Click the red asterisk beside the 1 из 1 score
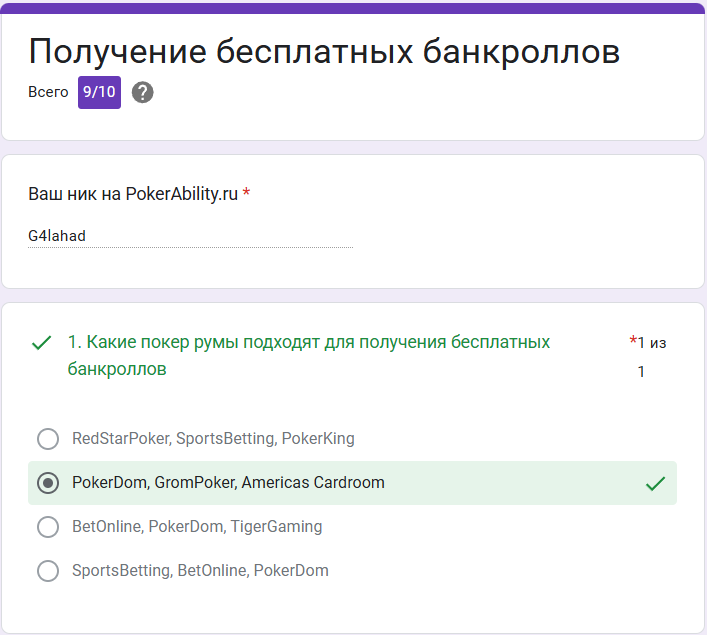Viewport: 707px width, 635px height. [633, 340]
